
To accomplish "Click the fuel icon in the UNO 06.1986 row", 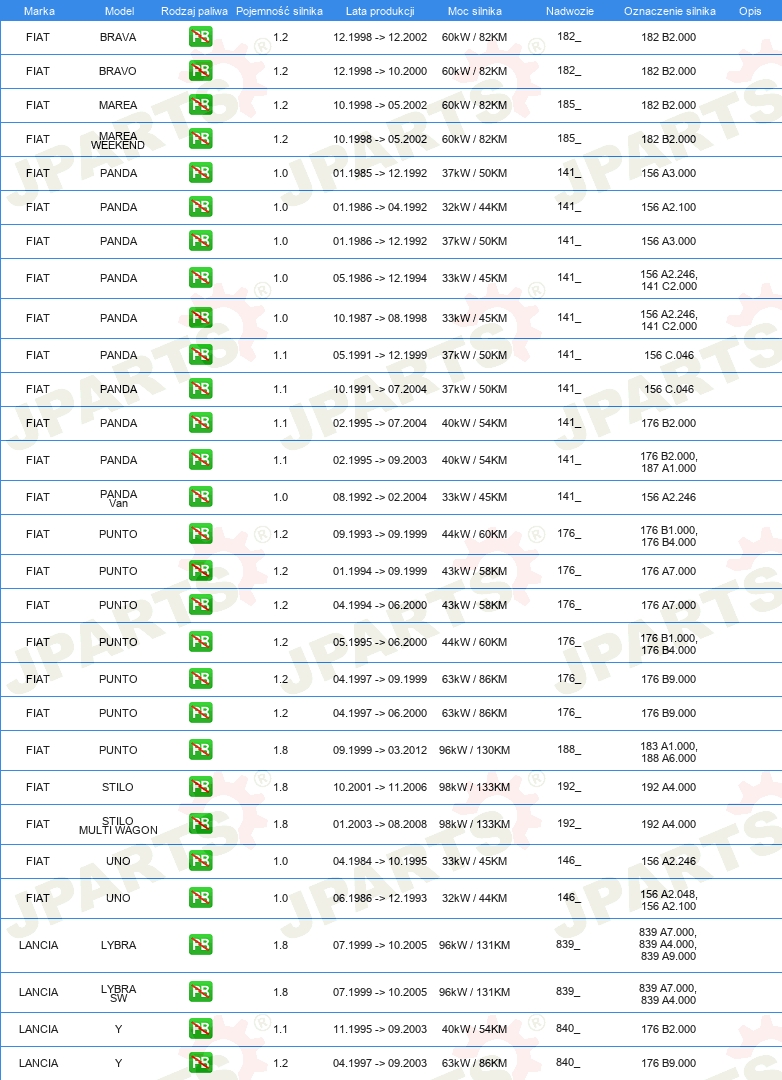I will 200,897.
